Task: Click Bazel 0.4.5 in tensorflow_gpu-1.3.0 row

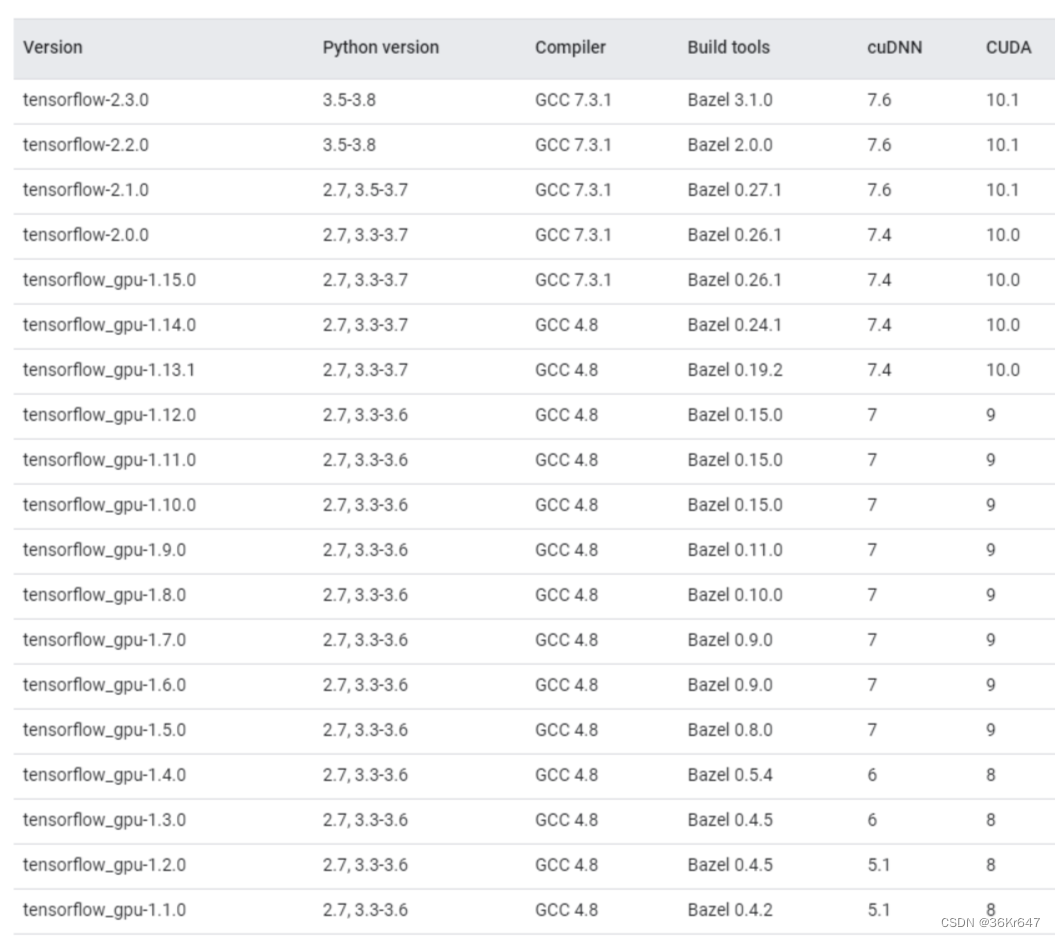Action: coord(730,821)
